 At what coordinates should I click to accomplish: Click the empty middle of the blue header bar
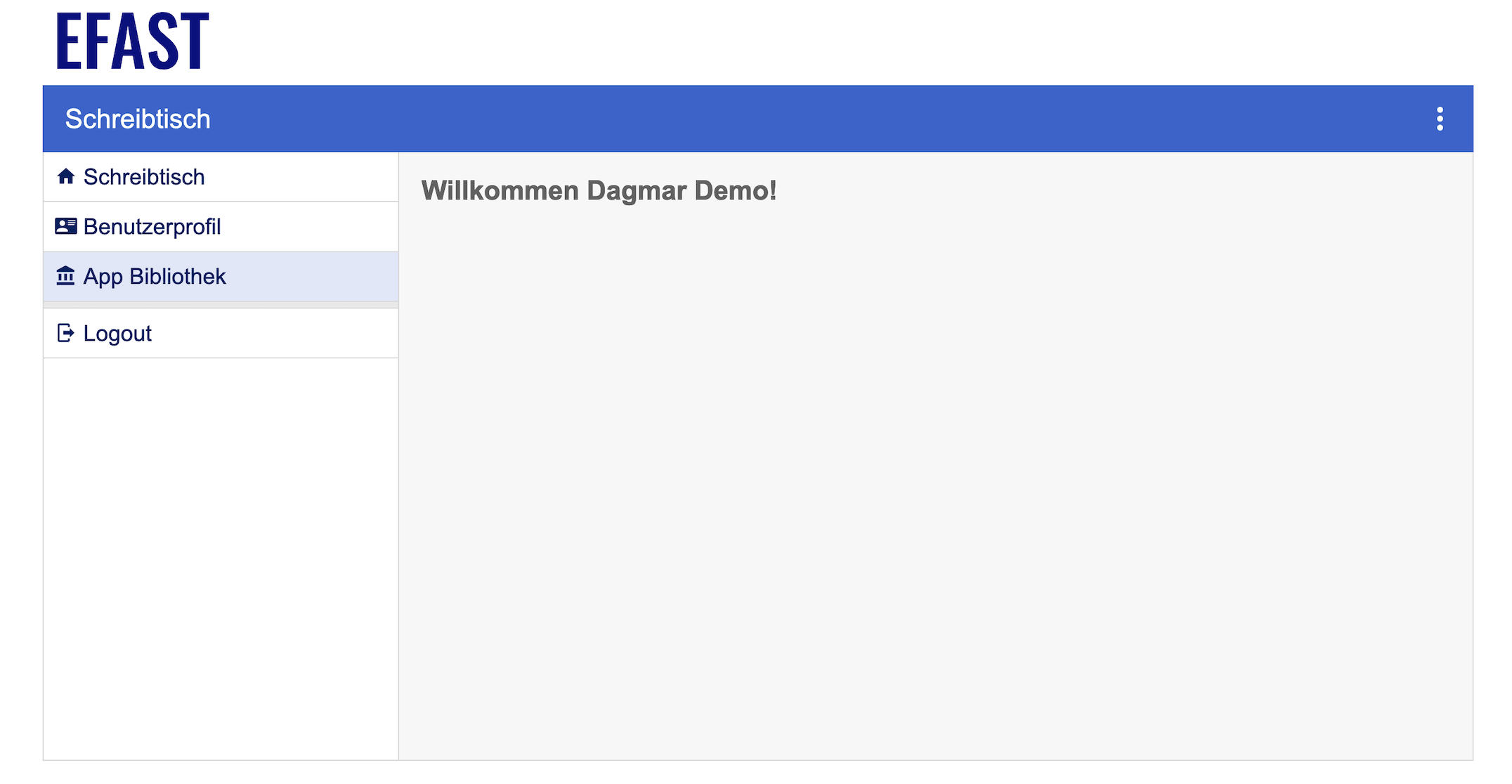773,119
